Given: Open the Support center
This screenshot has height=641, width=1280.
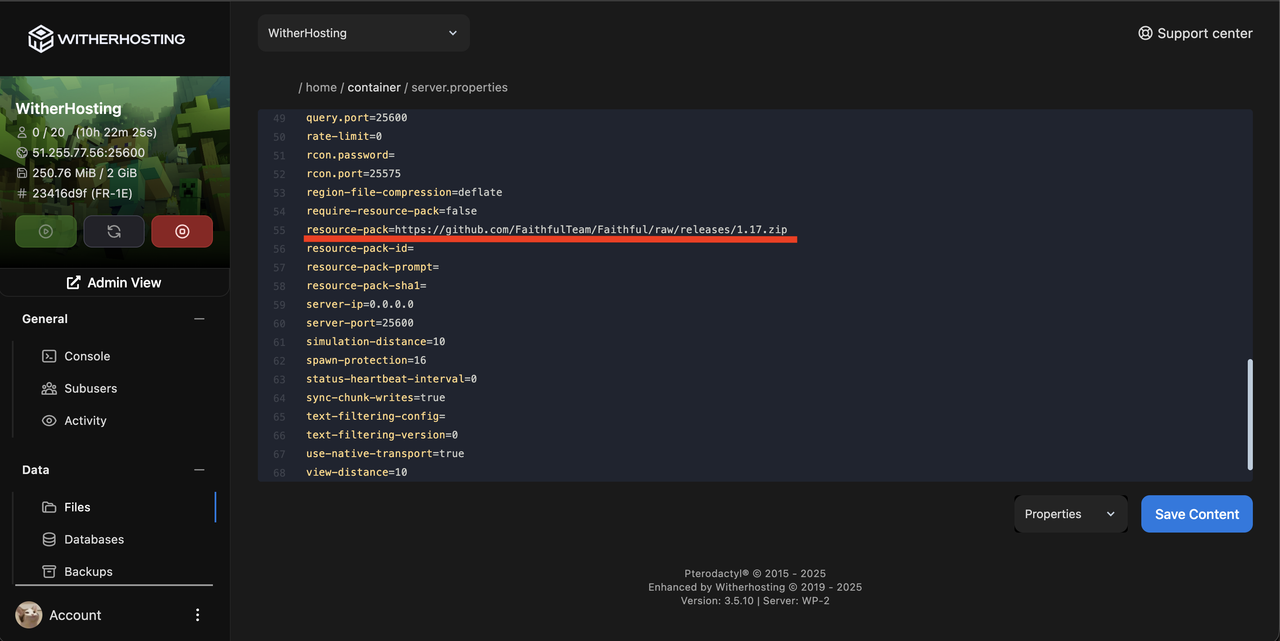Looking at the screenshot, I should [1195, 33].
